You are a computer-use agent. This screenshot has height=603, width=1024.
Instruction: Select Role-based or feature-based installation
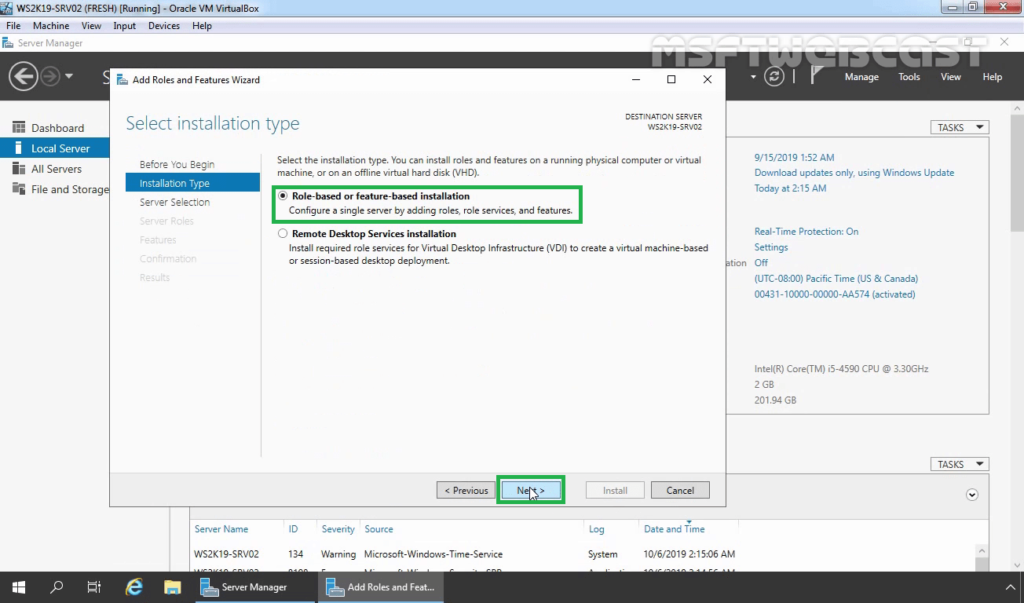click(283, 195)
